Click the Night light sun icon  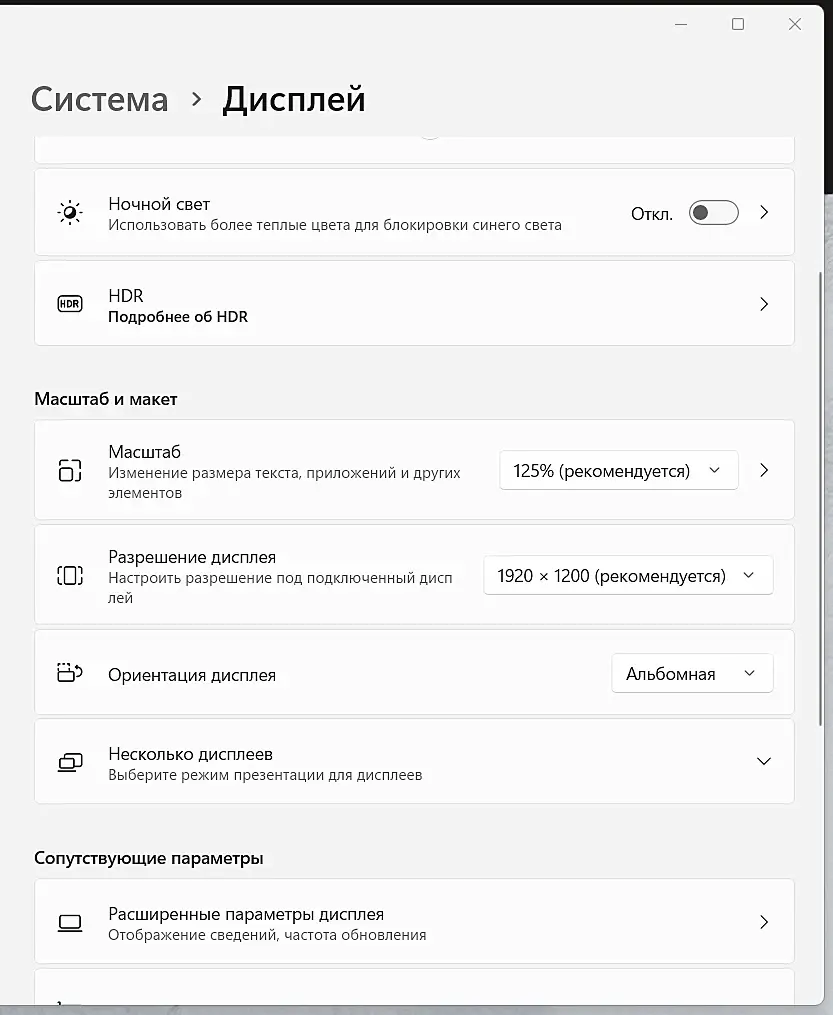pos(70,213)
